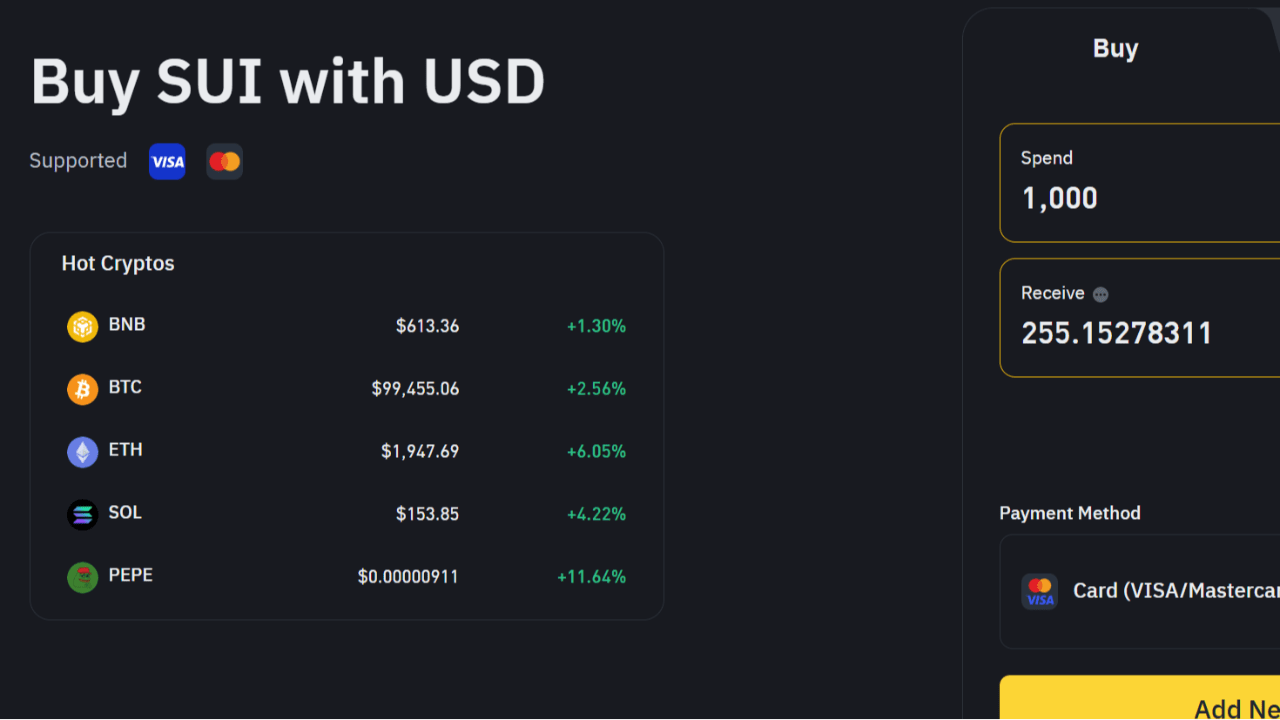The image size is (1280, 720).
Task: Select the PEPE row in Hot Cryptos
Action: (x=347, y=576)
